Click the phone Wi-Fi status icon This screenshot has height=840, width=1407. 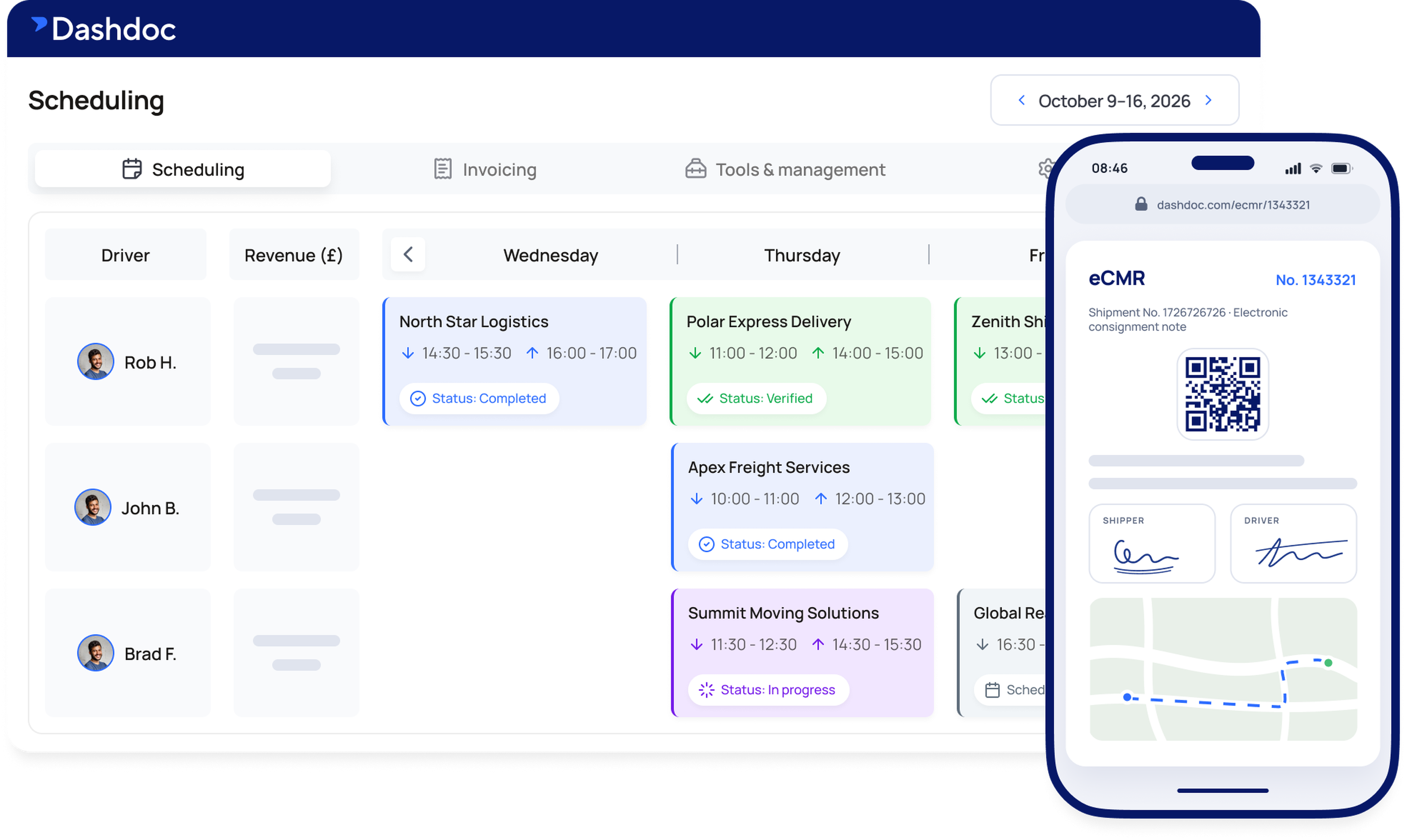(1316, 169)
